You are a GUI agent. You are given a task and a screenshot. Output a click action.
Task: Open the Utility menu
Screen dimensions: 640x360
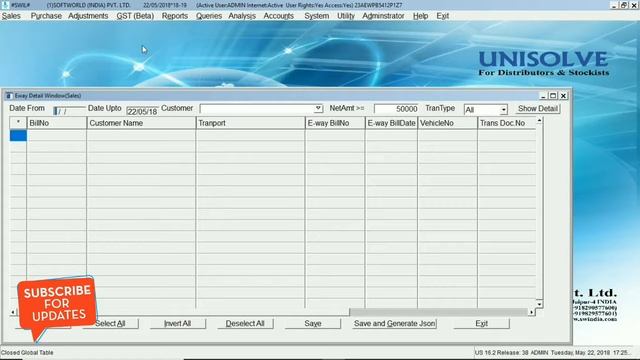pos(346,16)
